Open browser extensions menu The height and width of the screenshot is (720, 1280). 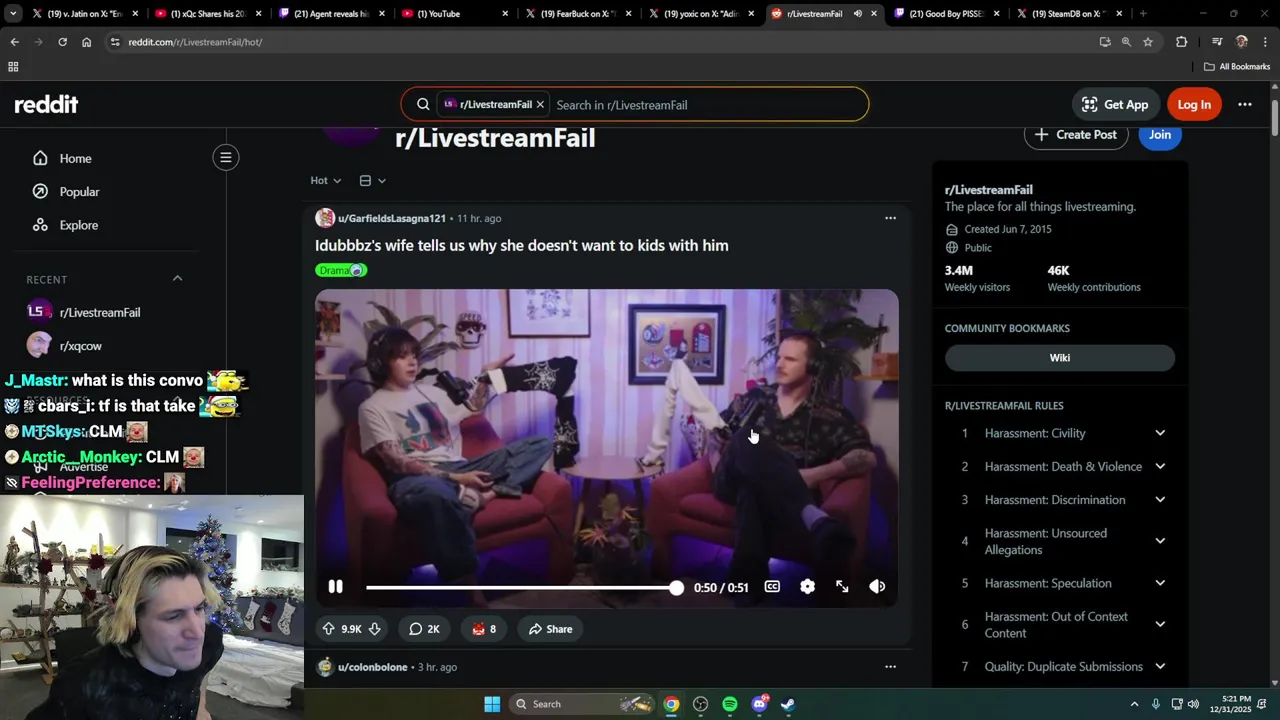pyautogui.click(x=1181, y=42)
